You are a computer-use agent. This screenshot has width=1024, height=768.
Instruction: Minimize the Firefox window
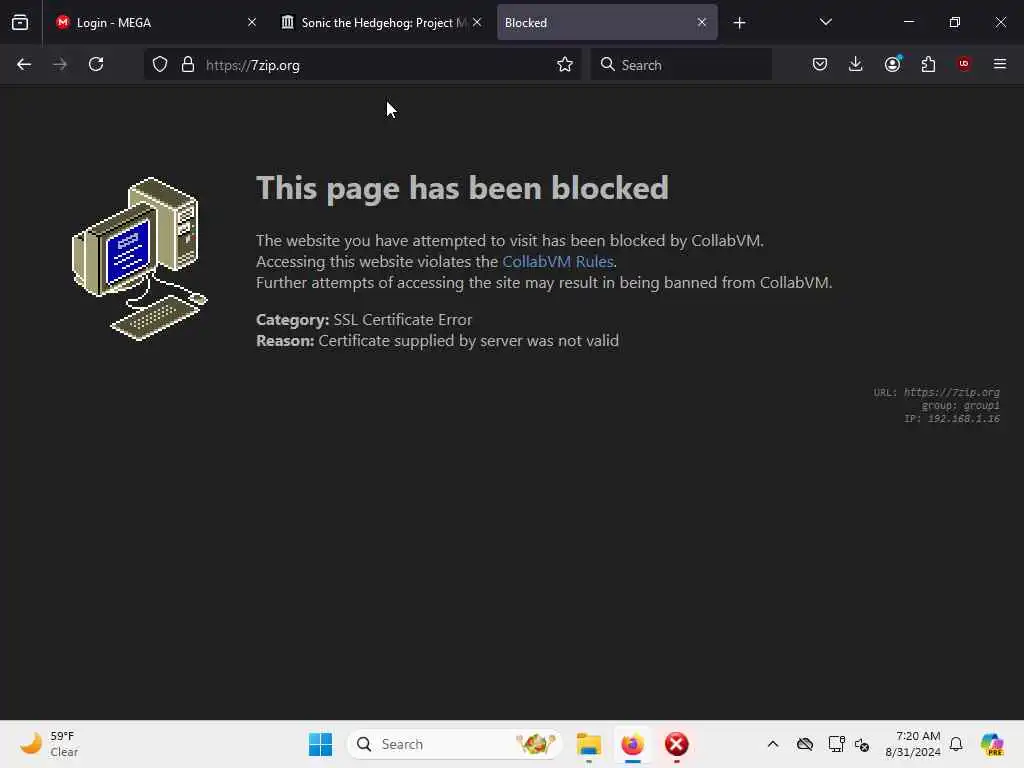pyautogui.click(x=908, y=22)
